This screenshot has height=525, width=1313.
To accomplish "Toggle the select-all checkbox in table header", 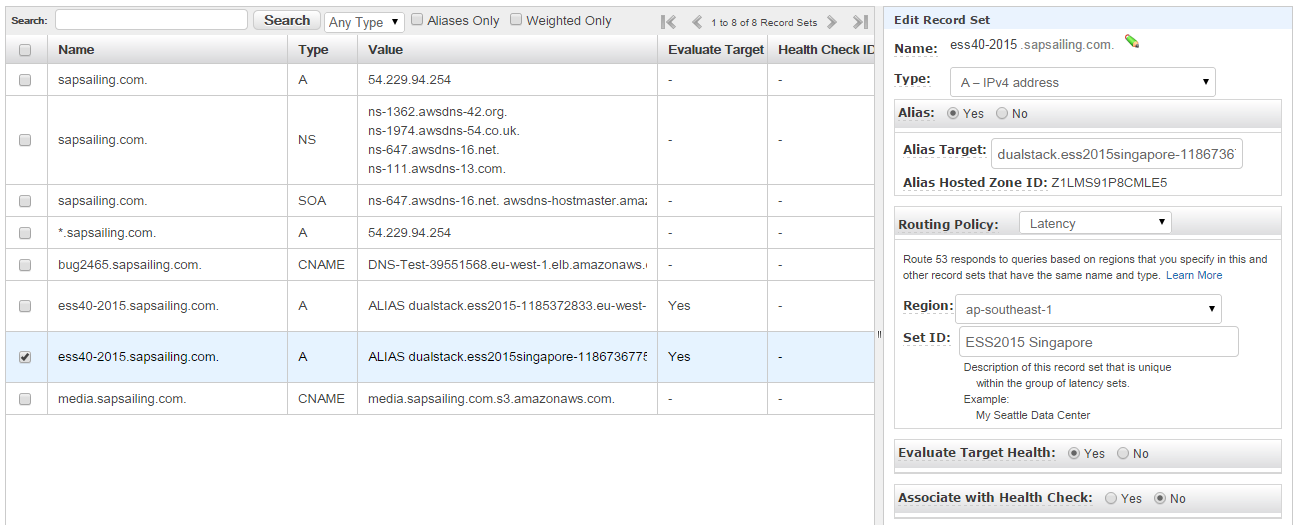I will [x=25, y=50].
